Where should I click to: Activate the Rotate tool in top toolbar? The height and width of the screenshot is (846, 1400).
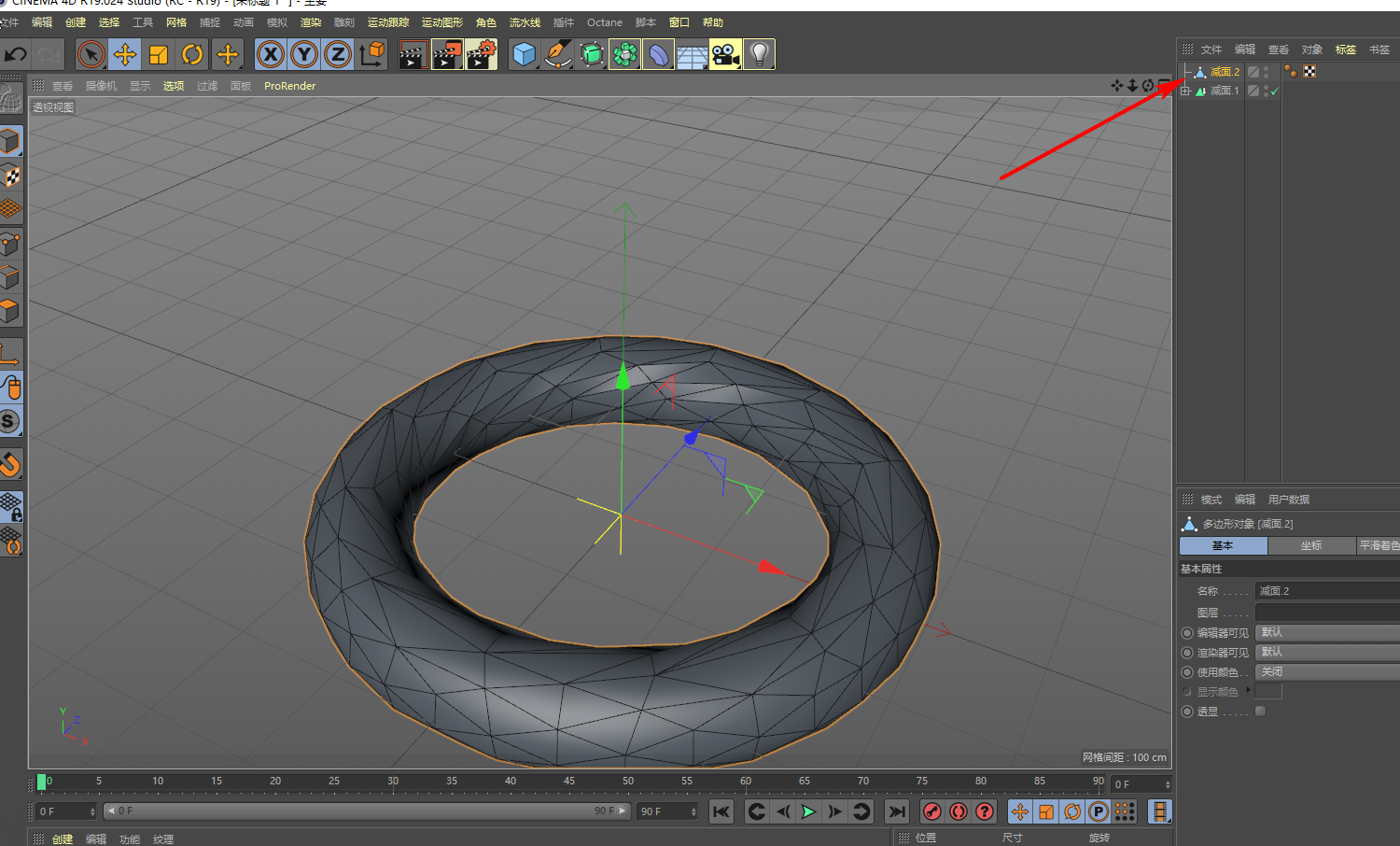192,55
